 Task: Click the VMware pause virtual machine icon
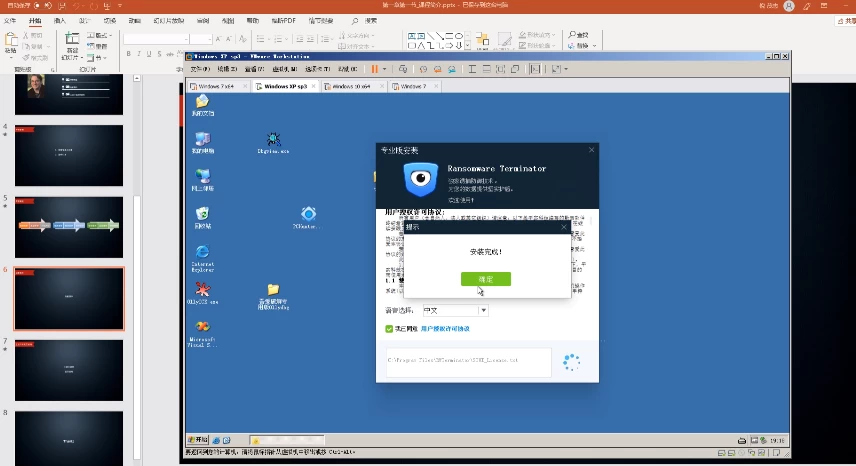tap(375, 69)
